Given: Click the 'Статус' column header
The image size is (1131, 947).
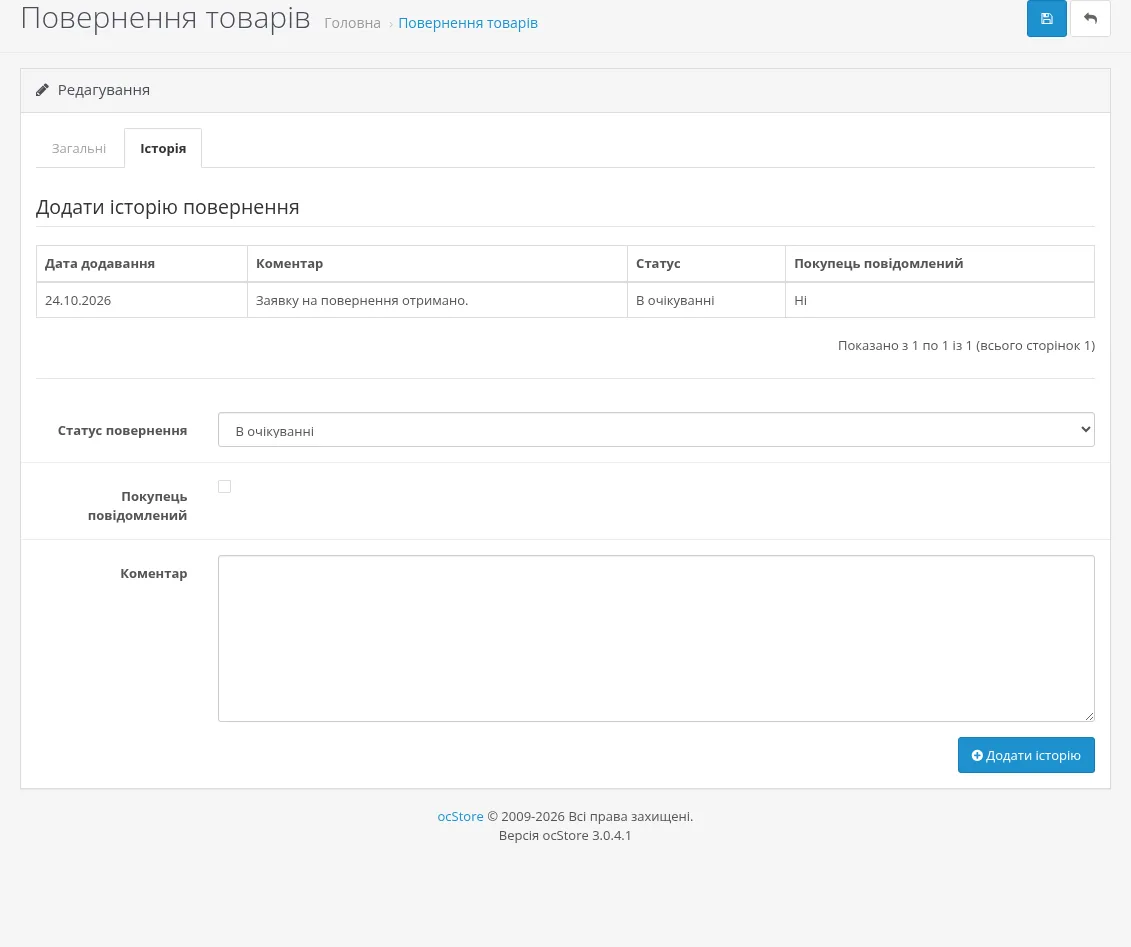Looking at the screenshot, I should [706, 264].
